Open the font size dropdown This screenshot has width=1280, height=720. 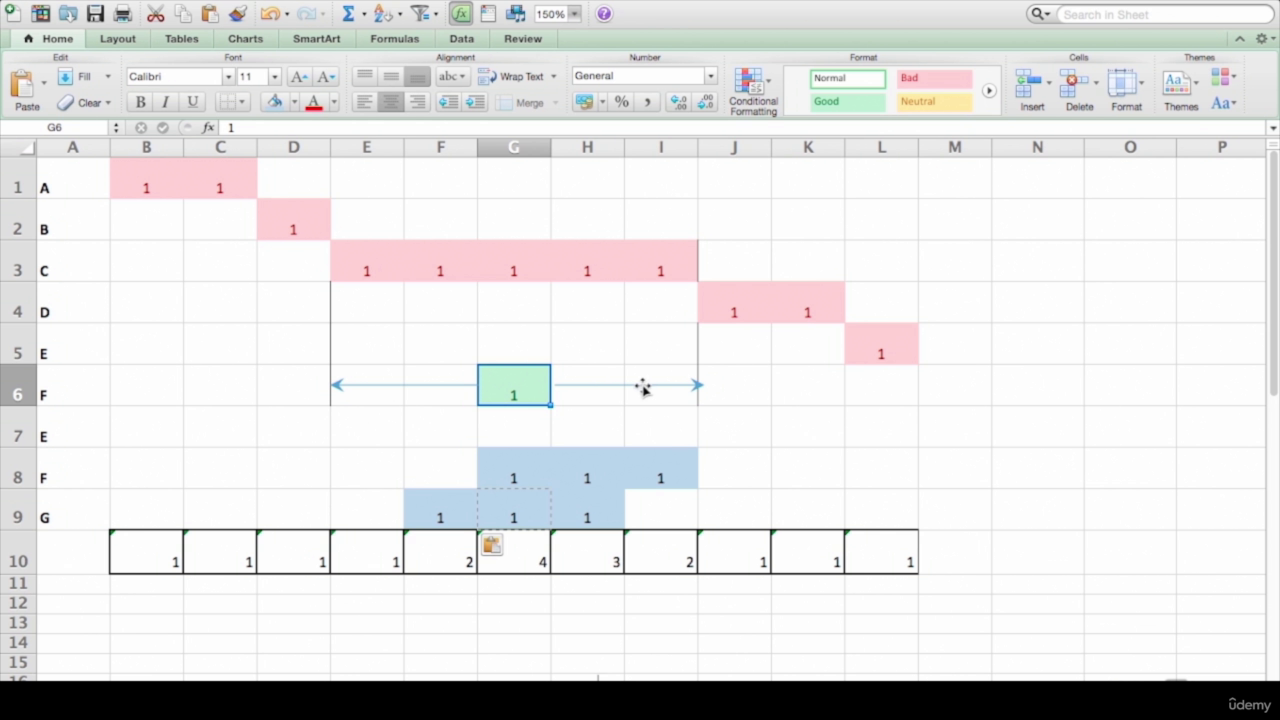pyautogui.click(x=274, y=77)
